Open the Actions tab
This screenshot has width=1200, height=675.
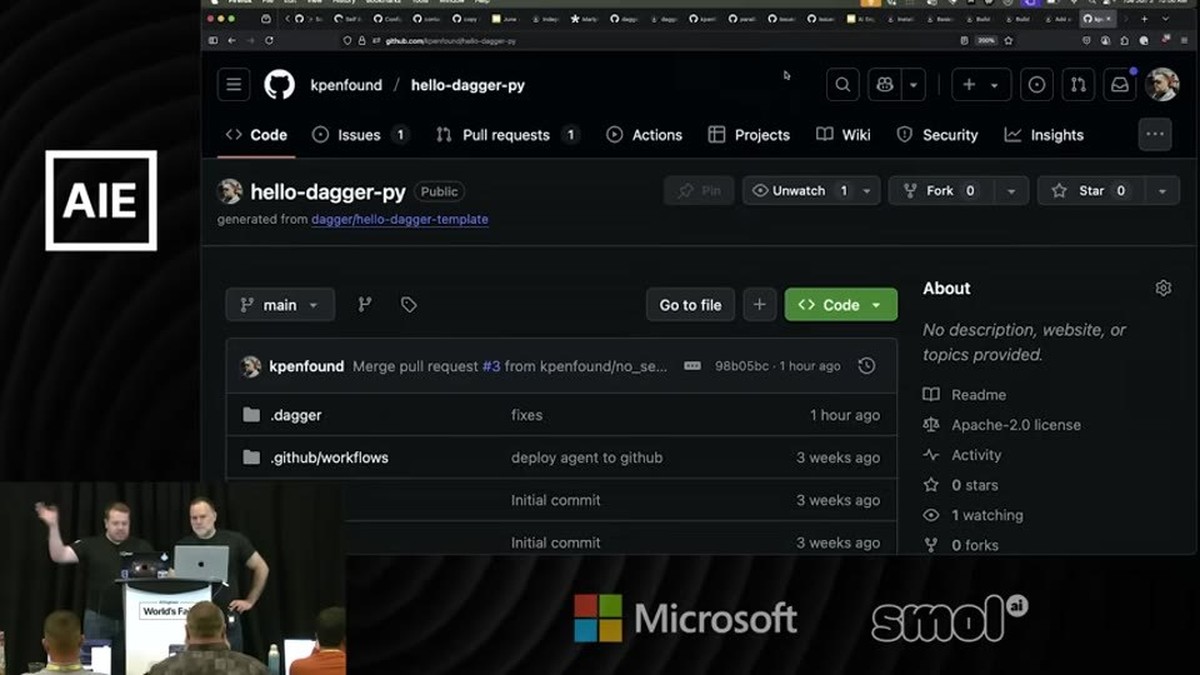pyautogui.click(x=644, y=135)
